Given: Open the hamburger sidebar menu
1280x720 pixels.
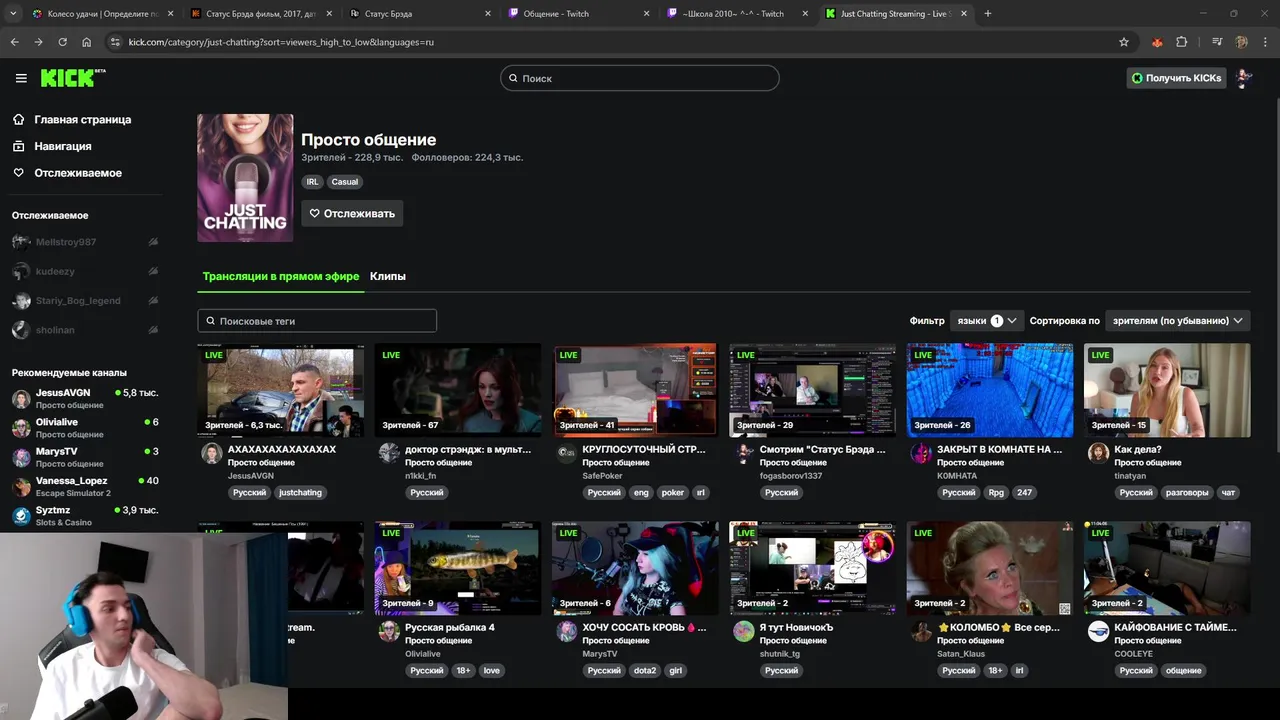Looking at the screenshot, I should click(21, 78).
